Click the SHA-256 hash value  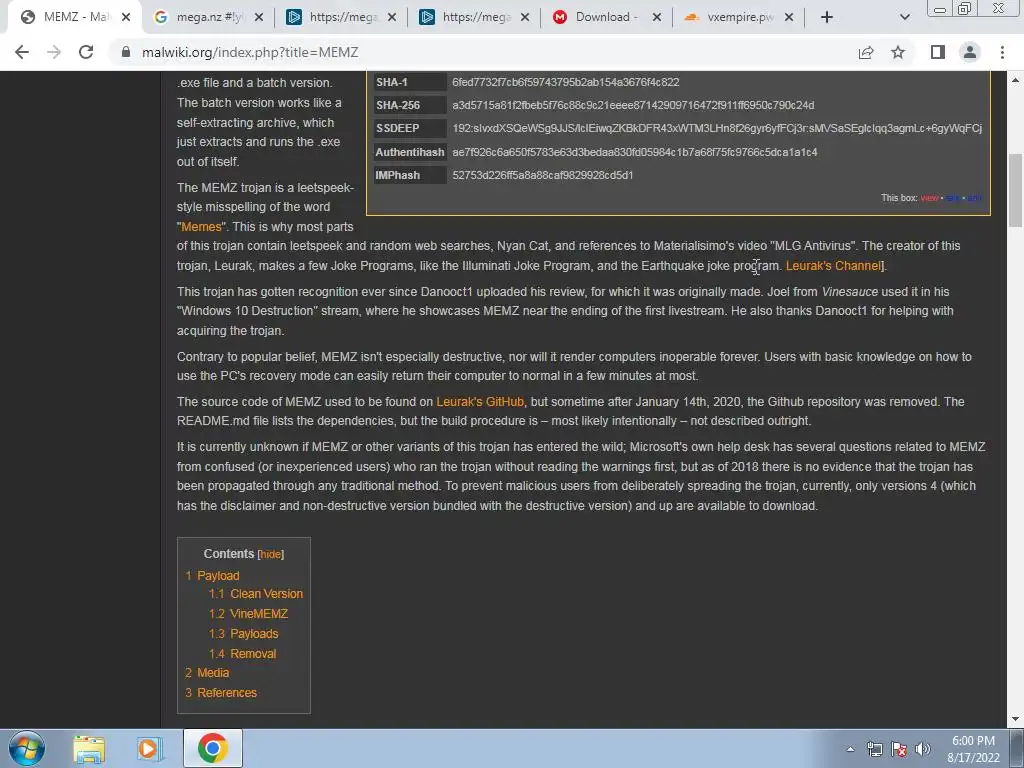coord(633,105)
